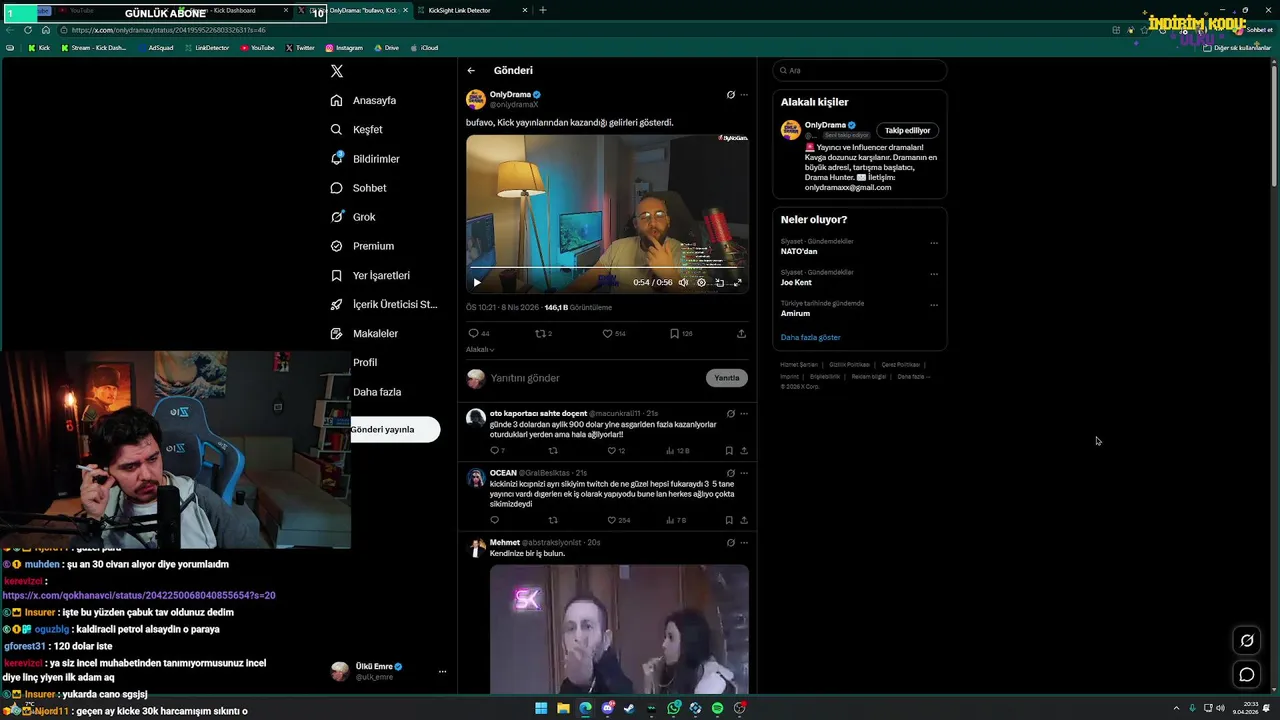Open options on oto kaportacı reply
The height and width of the screenshot is (720, 1280).
point(744,413)
